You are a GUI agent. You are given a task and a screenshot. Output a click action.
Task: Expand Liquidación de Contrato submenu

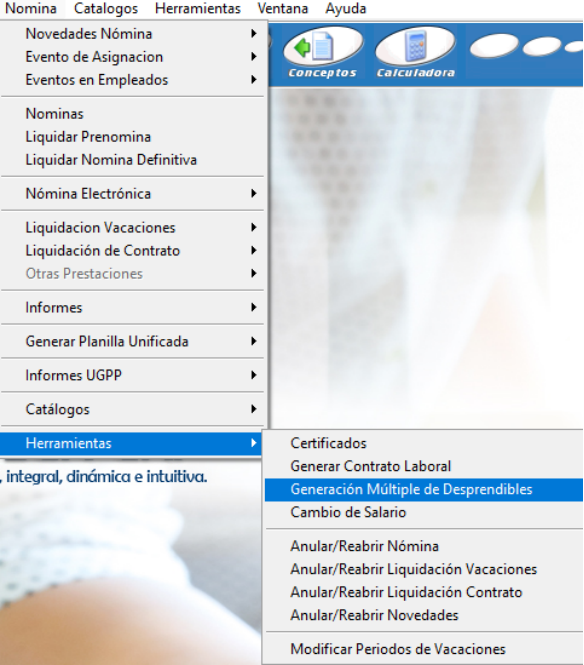point(132,251)
